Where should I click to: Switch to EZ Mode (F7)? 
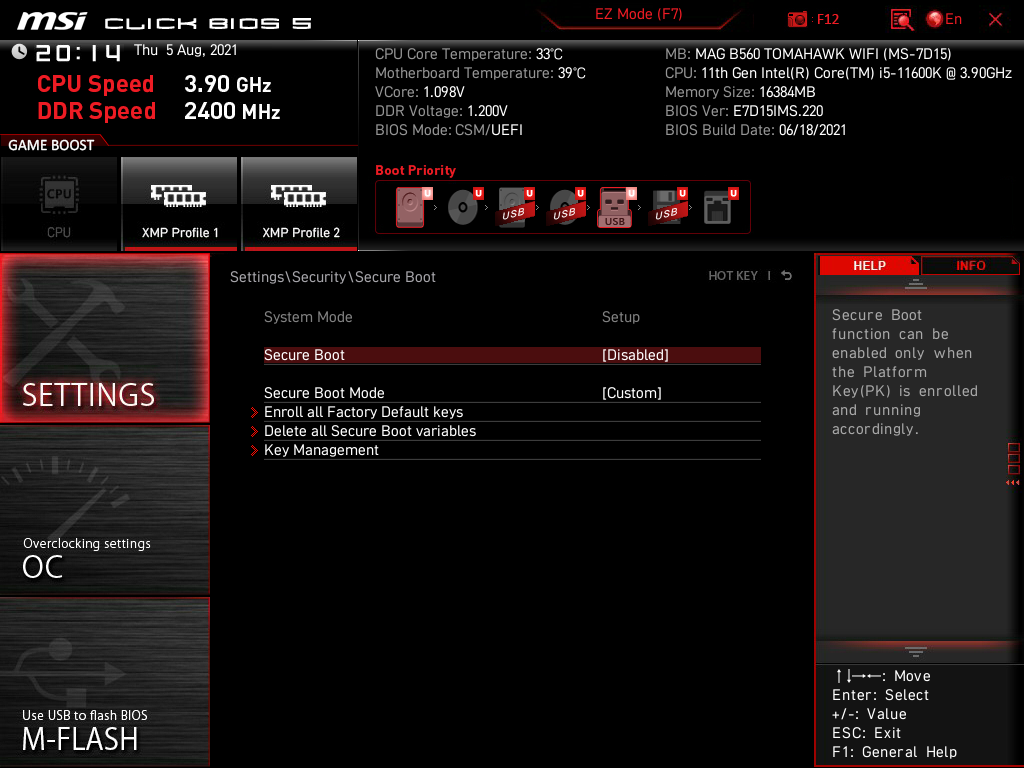(638, 14)
